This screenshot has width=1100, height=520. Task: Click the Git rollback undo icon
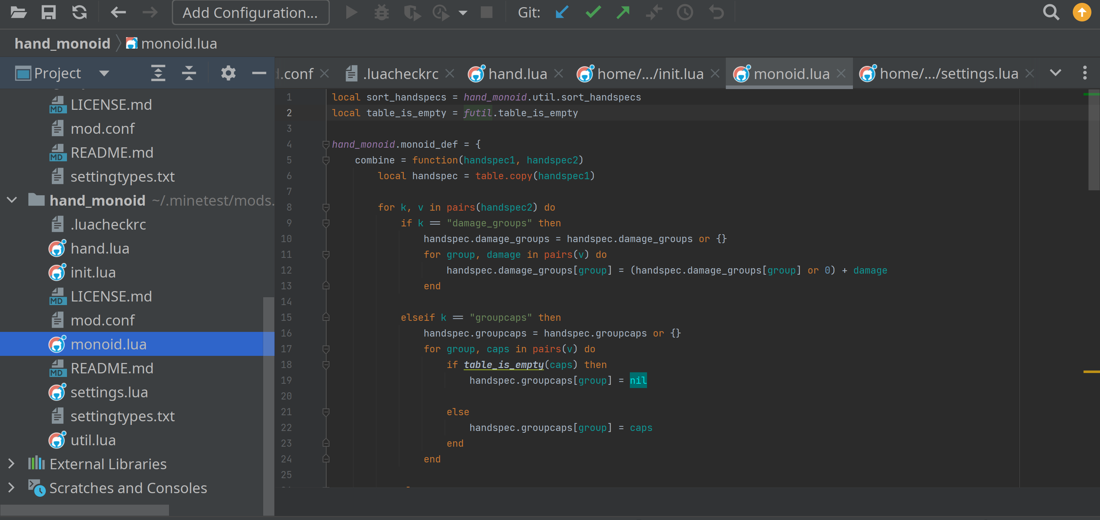coord(716,12)
